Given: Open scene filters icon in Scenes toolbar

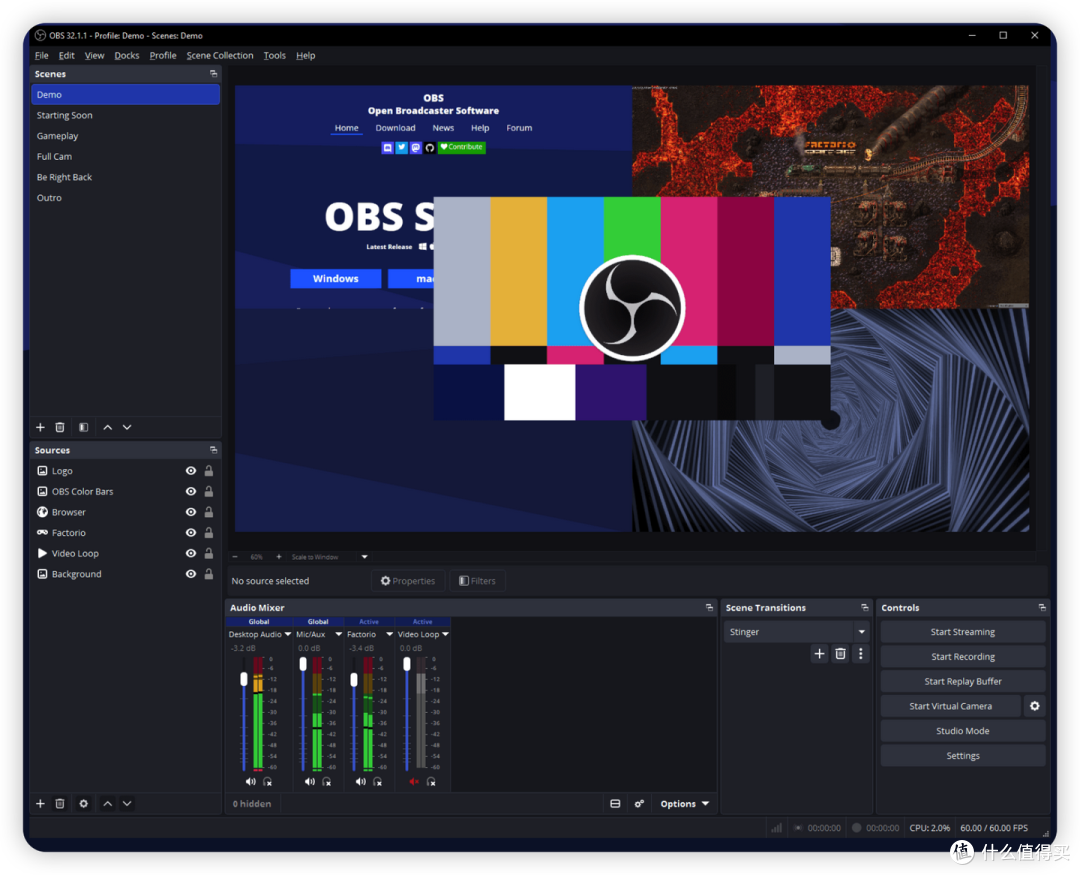Looking at the screenshot, I should coord(83,427).
